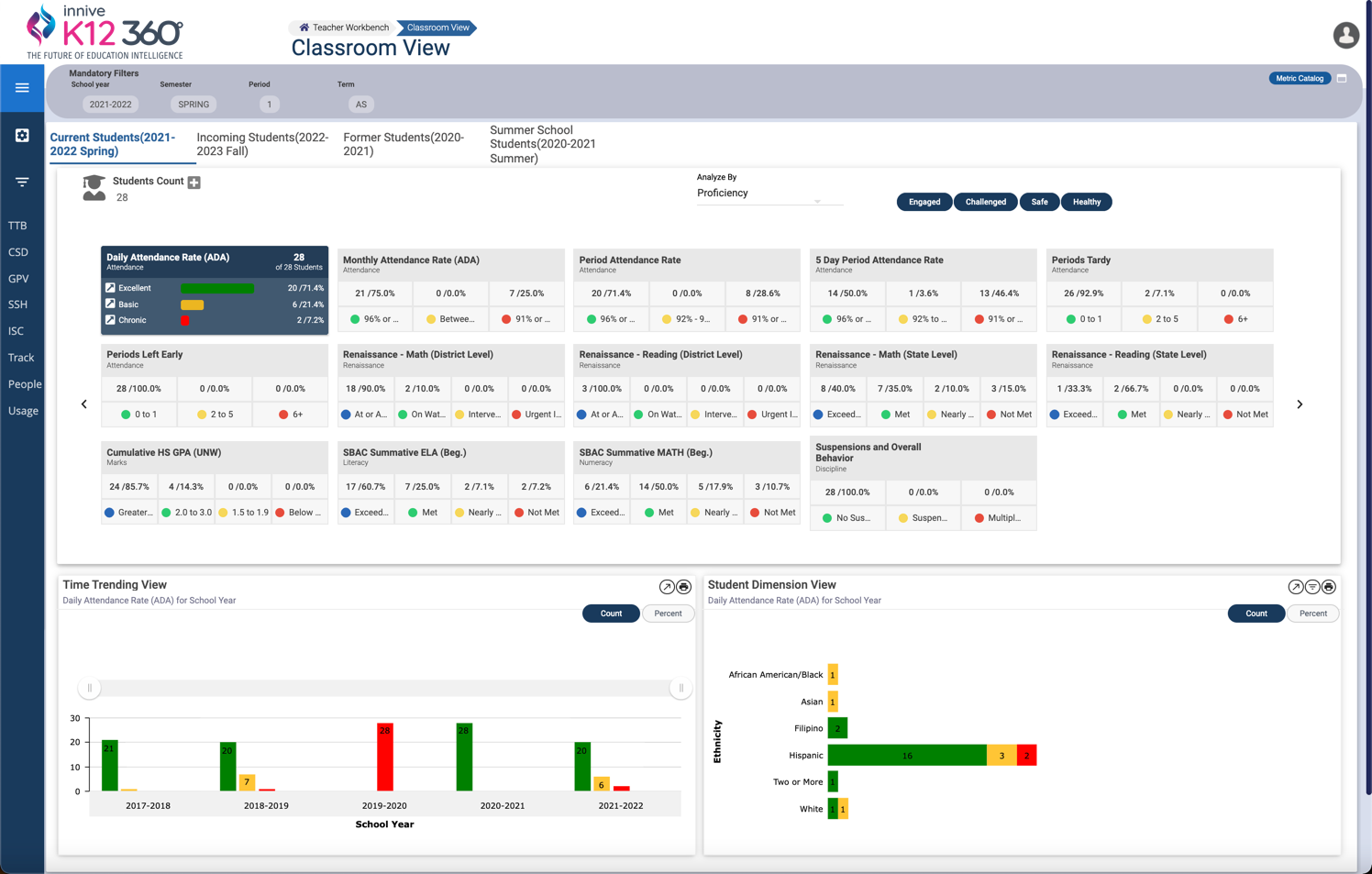
Task: Show next metric cards with the right chevron
Action: coord(1300,404)
